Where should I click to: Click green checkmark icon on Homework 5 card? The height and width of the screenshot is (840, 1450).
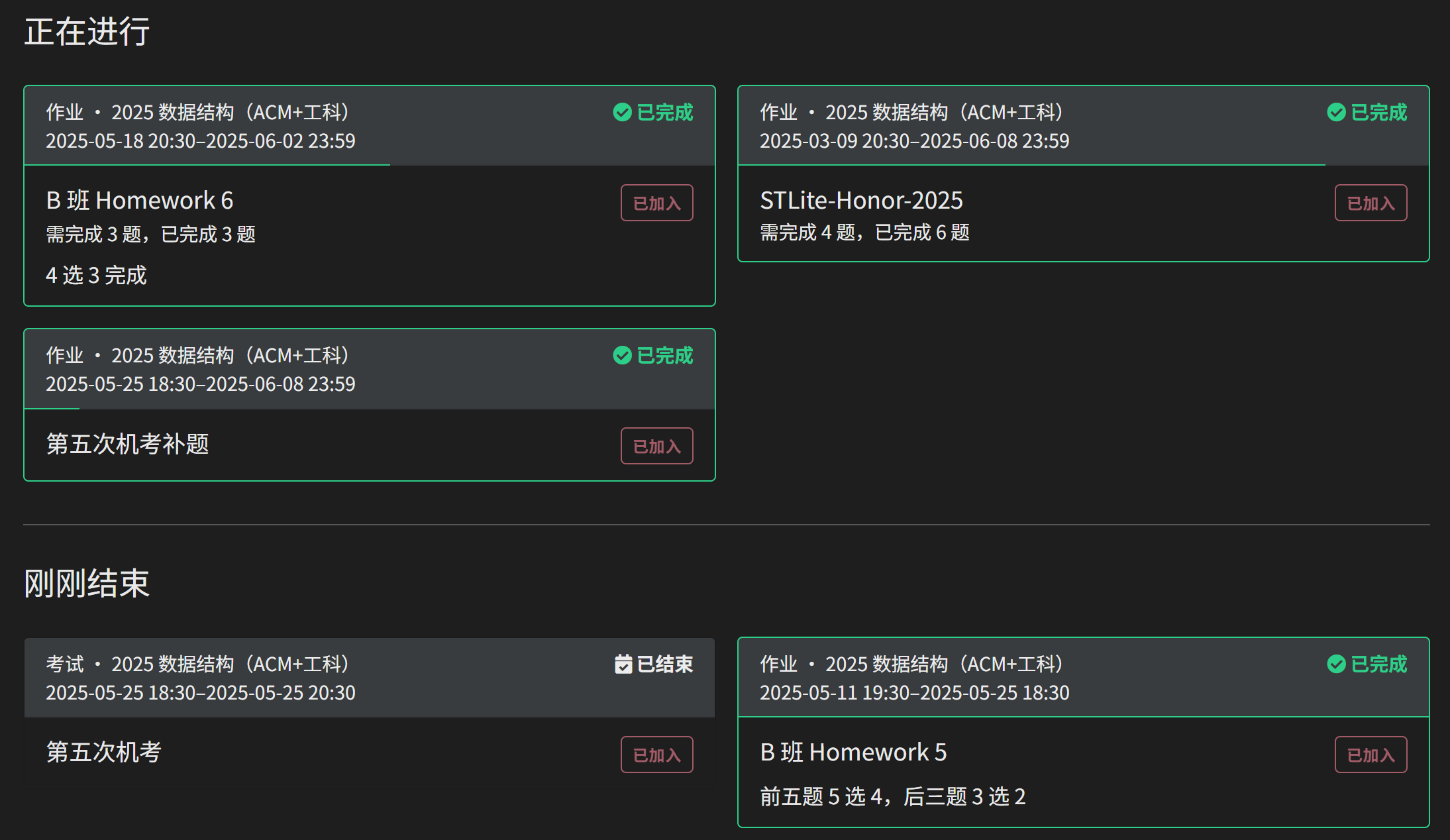(1336, 664)
